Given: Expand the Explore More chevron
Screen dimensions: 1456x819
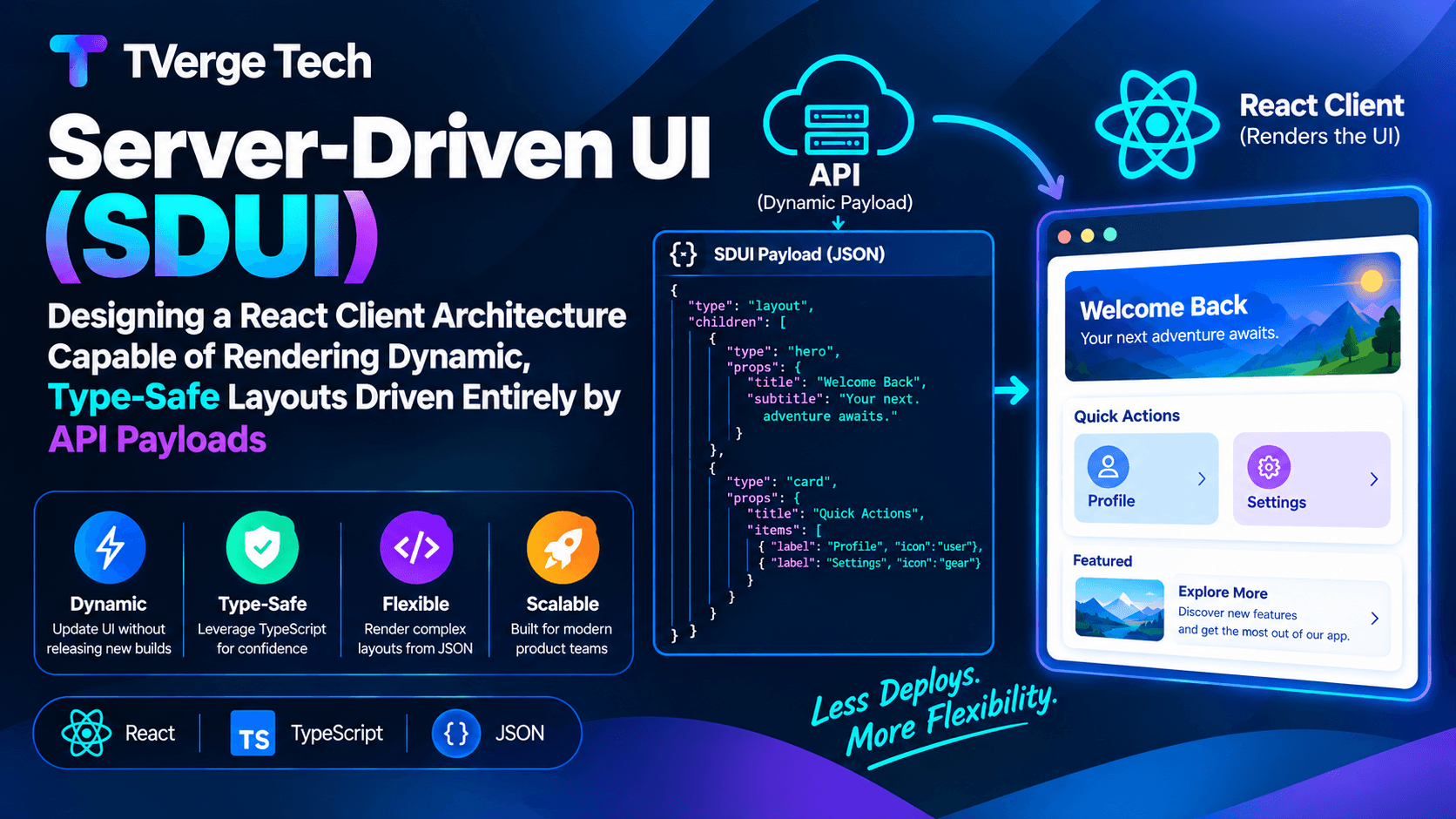Looking at the screenshot, I should pyautogui.click(x=1374, y=619).
